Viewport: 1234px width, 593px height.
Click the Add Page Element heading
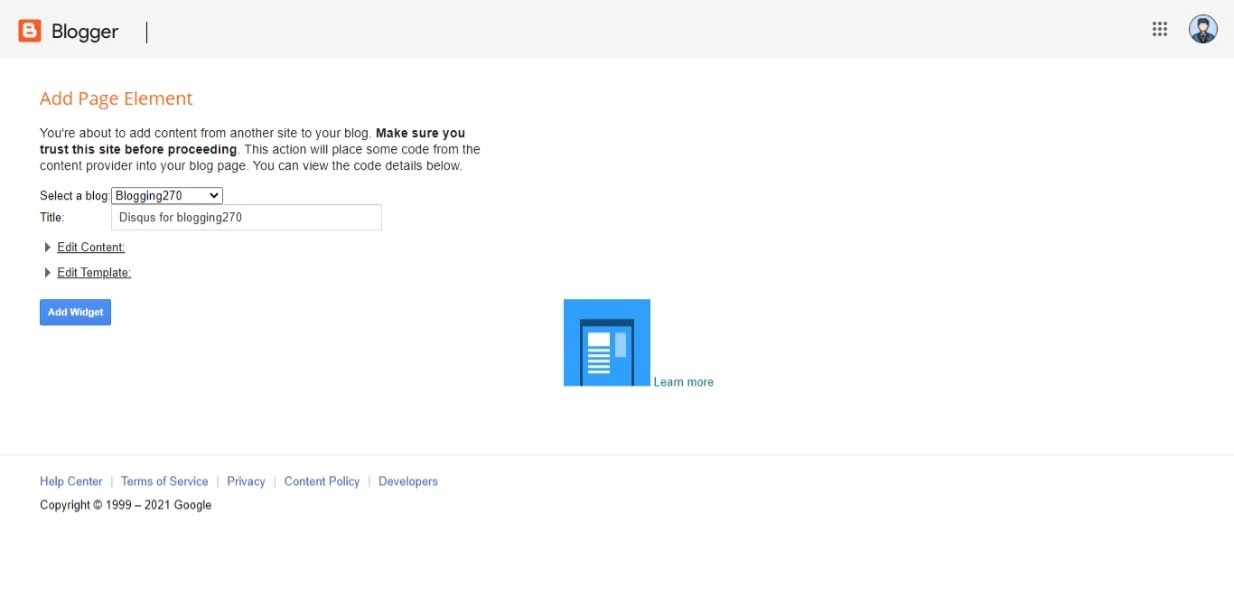116,98
